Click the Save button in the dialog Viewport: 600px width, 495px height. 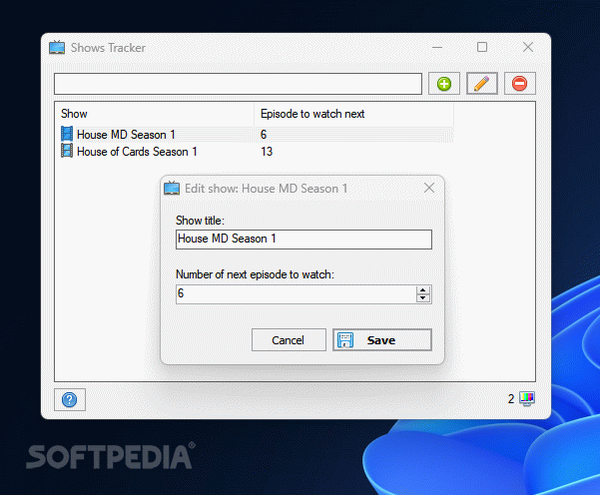pos(382,340)
